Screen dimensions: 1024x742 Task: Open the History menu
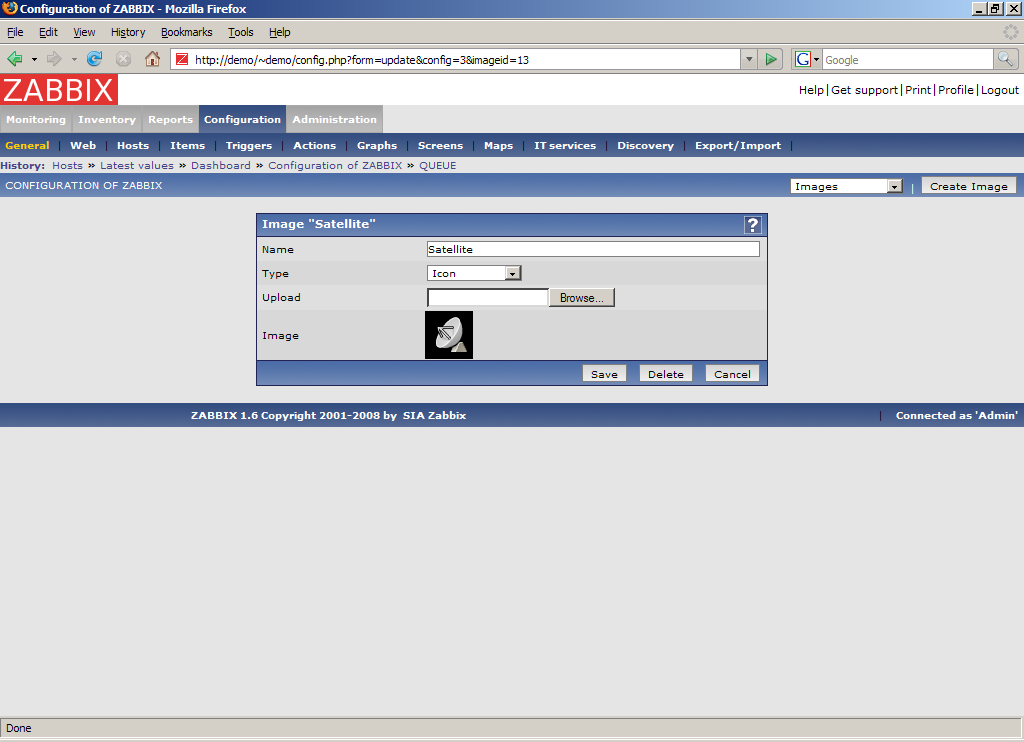(128, 32)
